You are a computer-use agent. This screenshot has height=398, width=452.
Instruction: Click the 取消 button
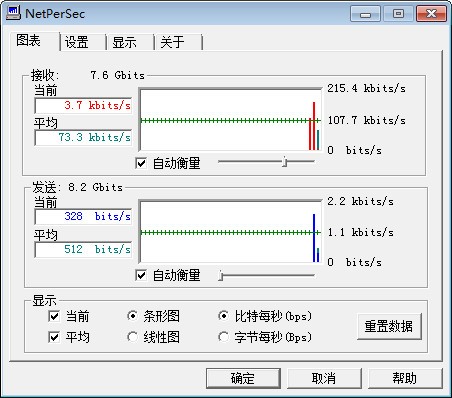tap(324, 378)
